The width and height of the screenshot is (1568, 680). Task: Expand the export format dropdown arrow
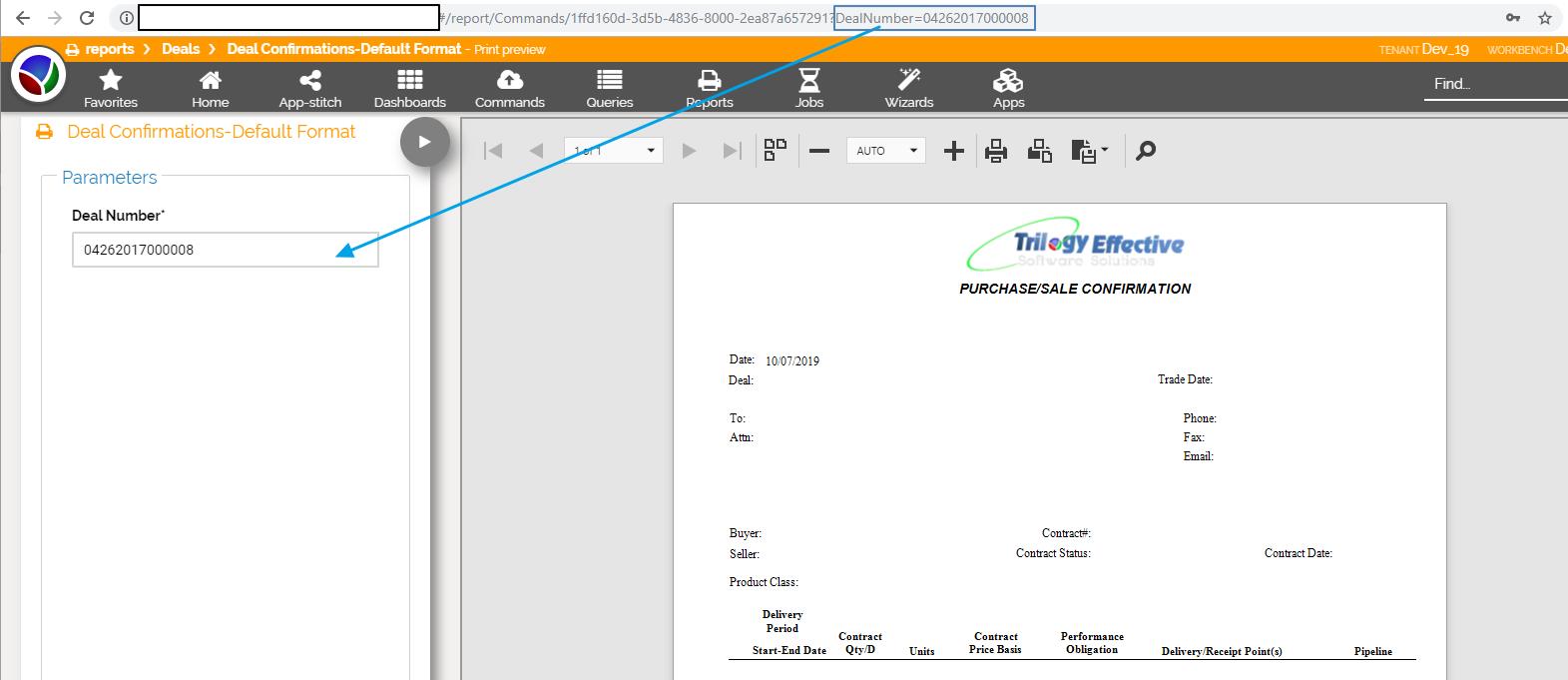point(1104,151)
